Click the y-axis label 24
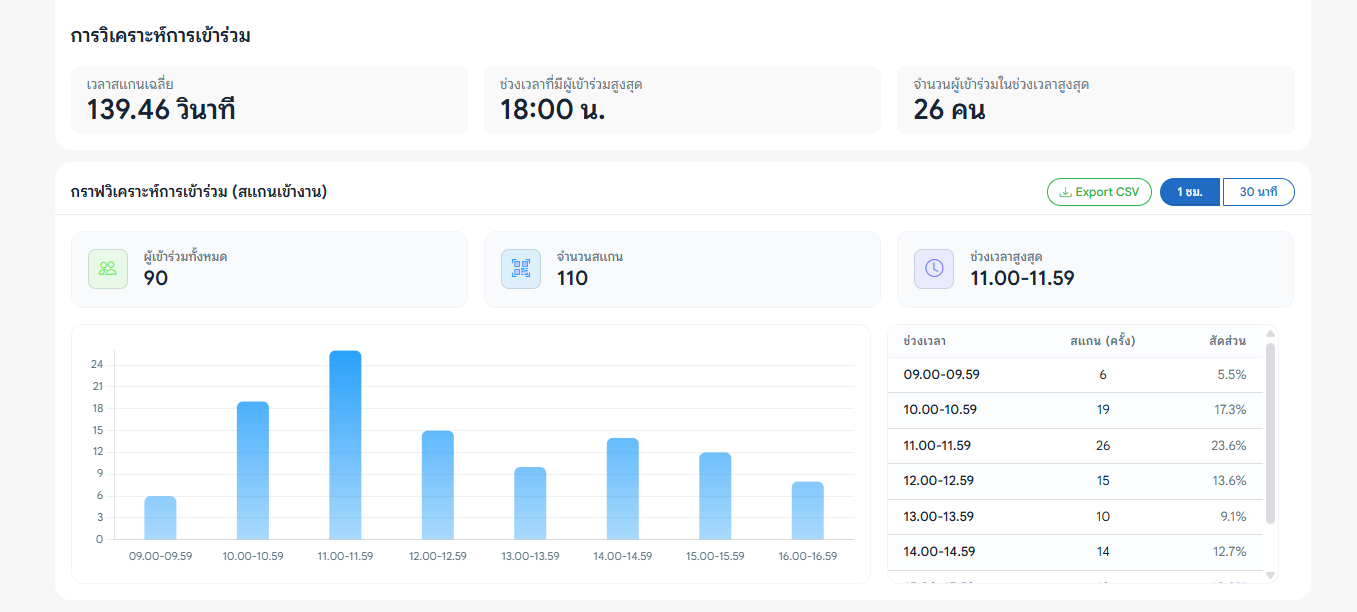 pyautogui.click(x=97, y=365)
